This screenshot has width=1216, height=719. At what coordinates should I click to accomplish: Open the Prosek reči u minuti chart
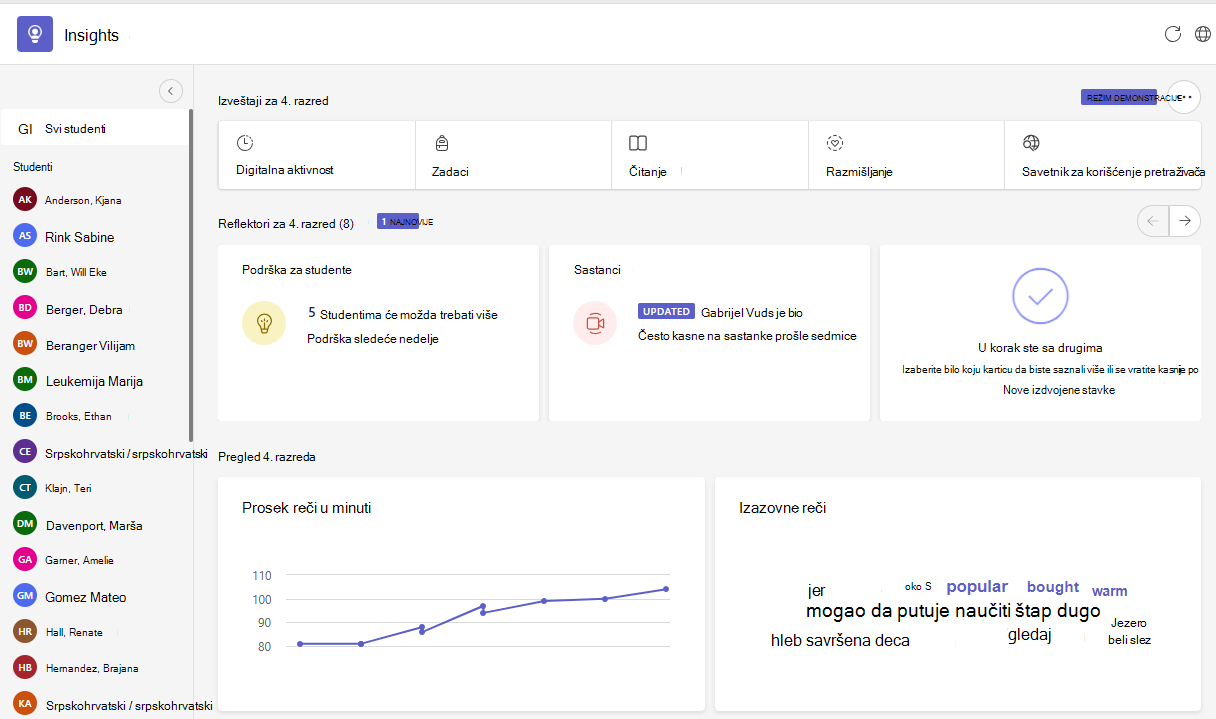click(x=461, y=594)
